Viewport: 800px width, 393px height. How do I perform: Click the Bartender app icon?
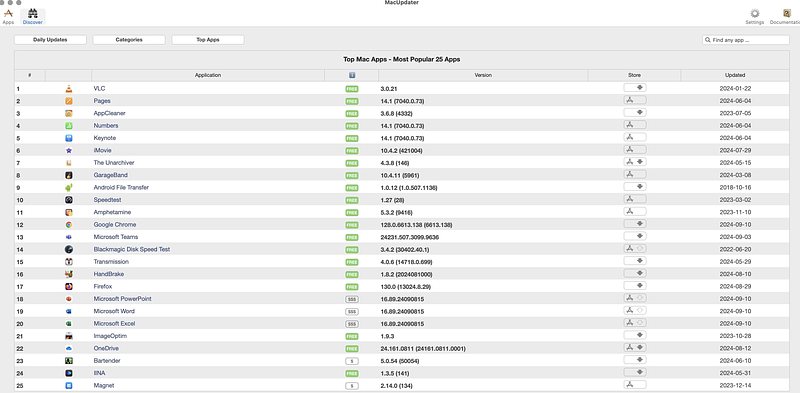tap(69, 361)
